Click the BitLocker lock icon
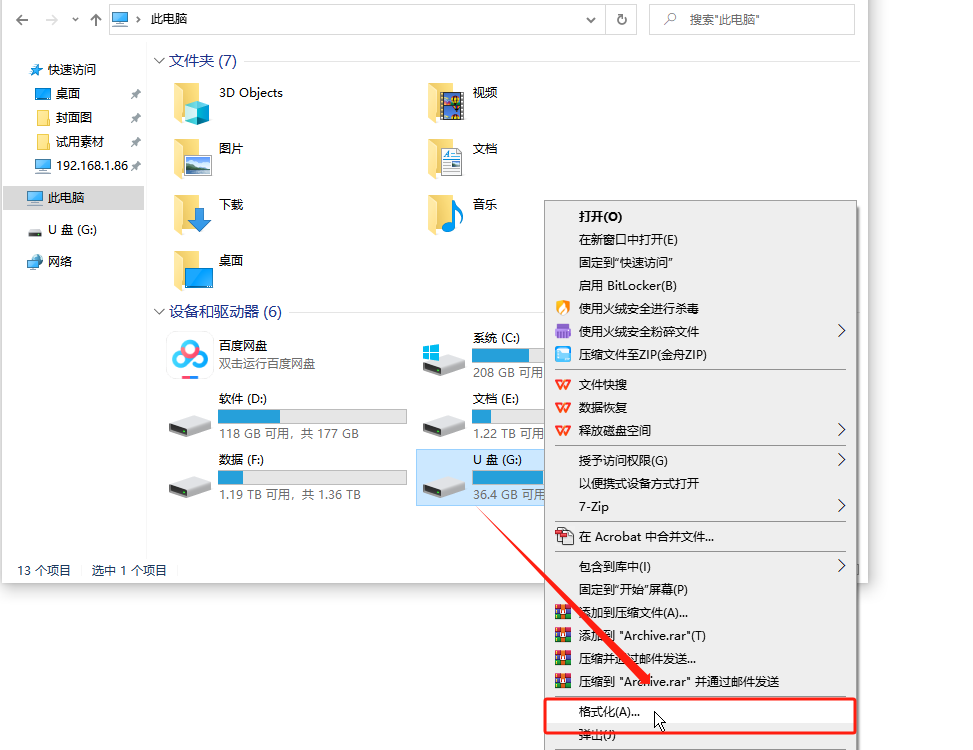973x750 pixels. pos(564,286)
